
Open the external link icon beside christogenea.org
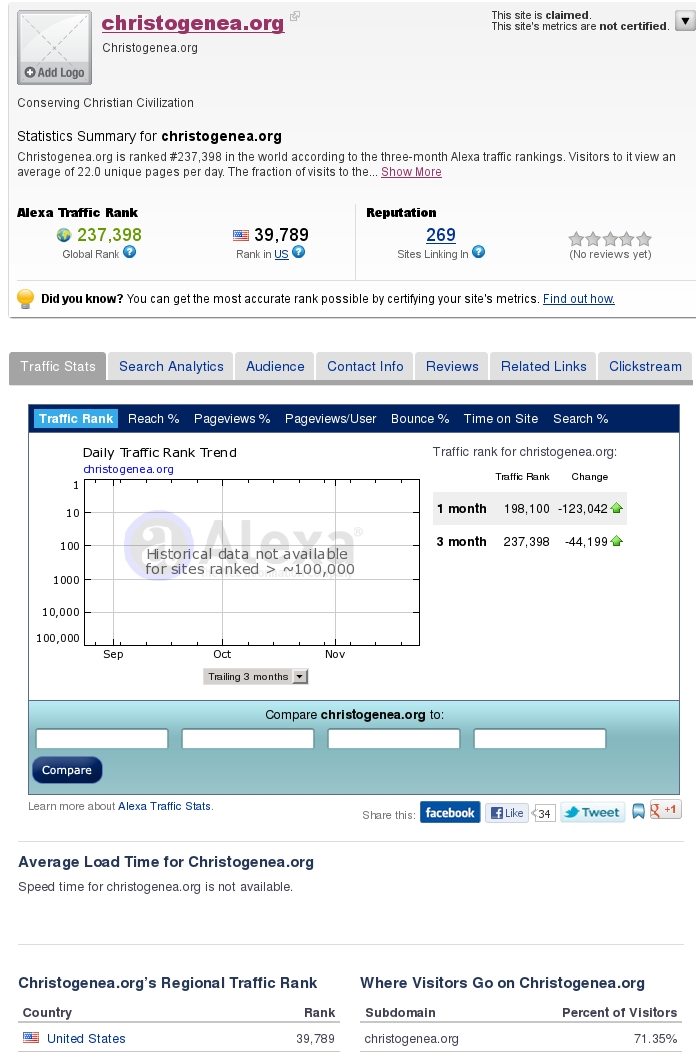(x=294, y=16)
